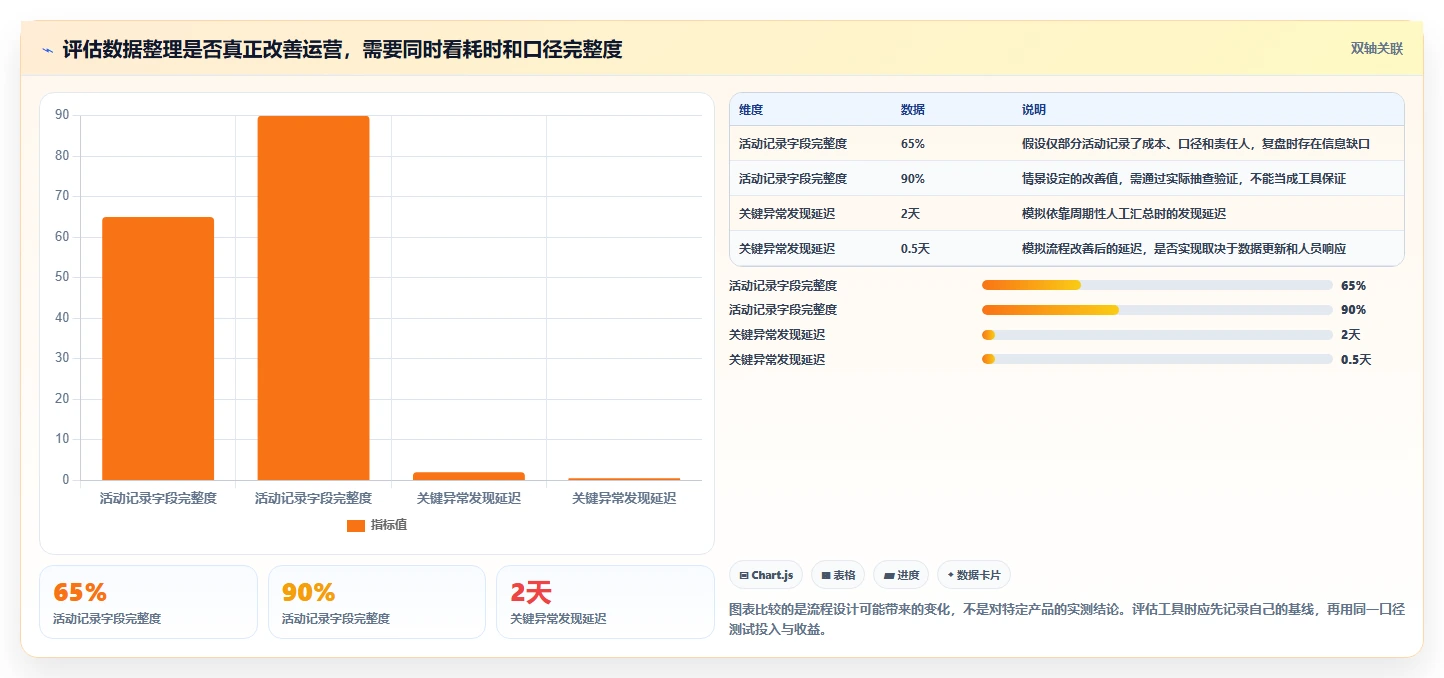Open the 2天 stat card
The height and width of the screenshot is (678, 1444).
pos(605,602)
